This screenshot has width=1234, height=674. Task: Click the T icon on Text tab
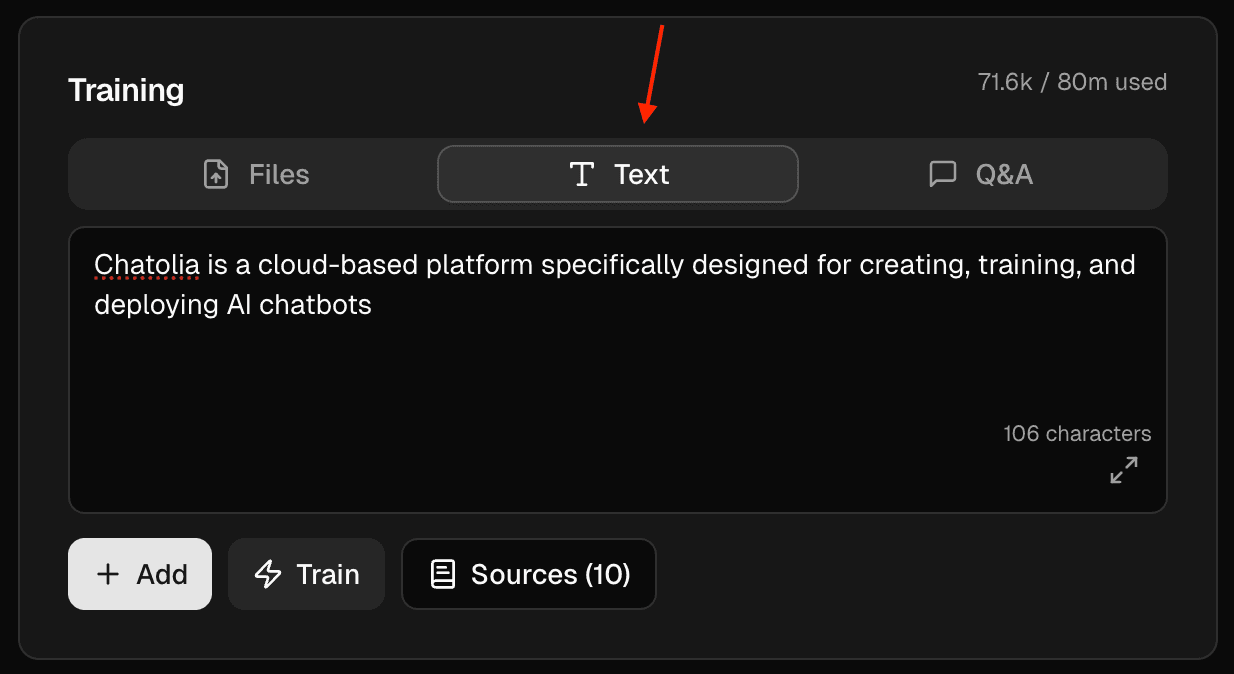(581, 175)
